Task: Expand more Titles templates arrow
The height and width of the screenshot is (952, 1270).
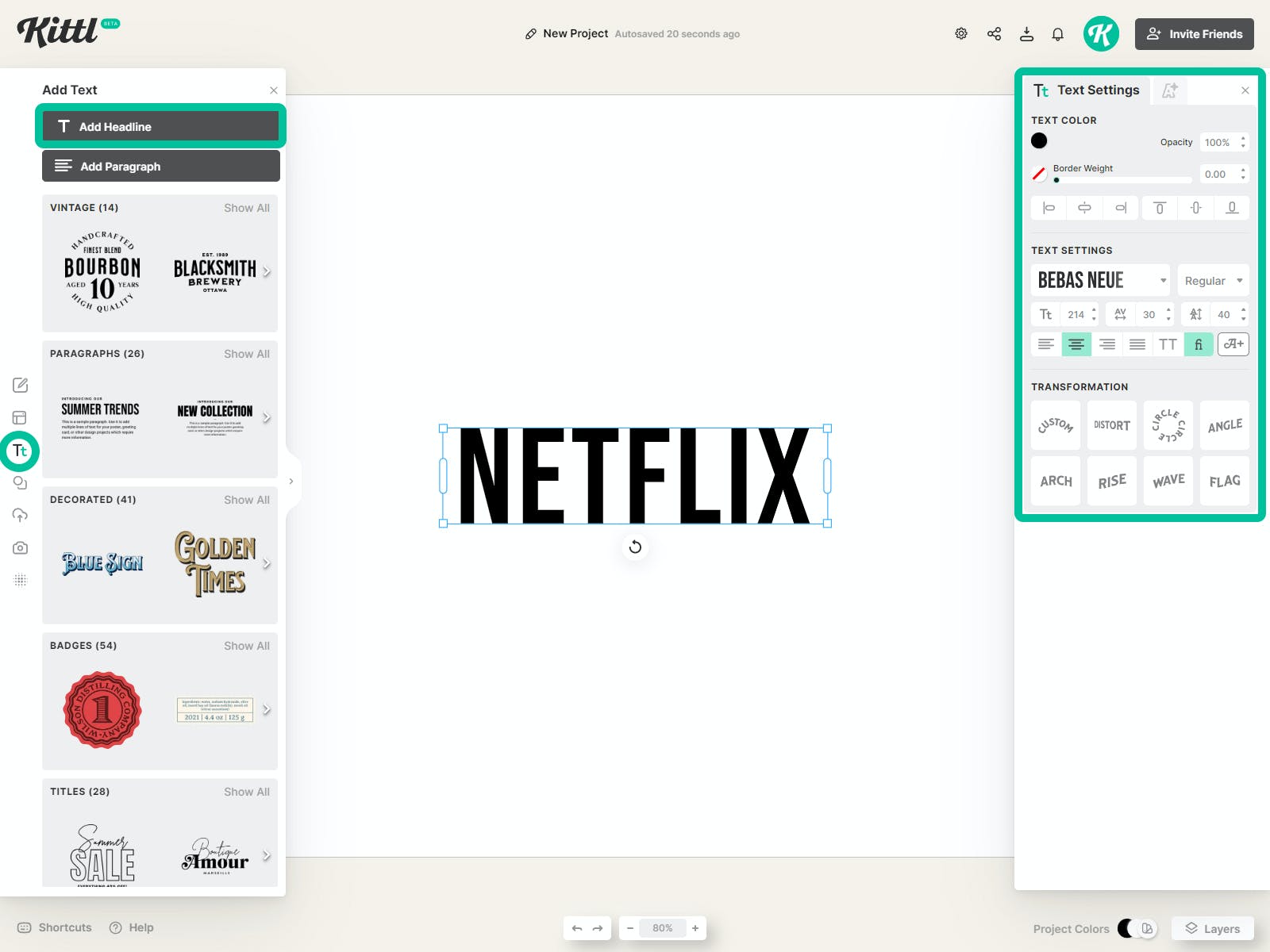Action: coord(267,855)
